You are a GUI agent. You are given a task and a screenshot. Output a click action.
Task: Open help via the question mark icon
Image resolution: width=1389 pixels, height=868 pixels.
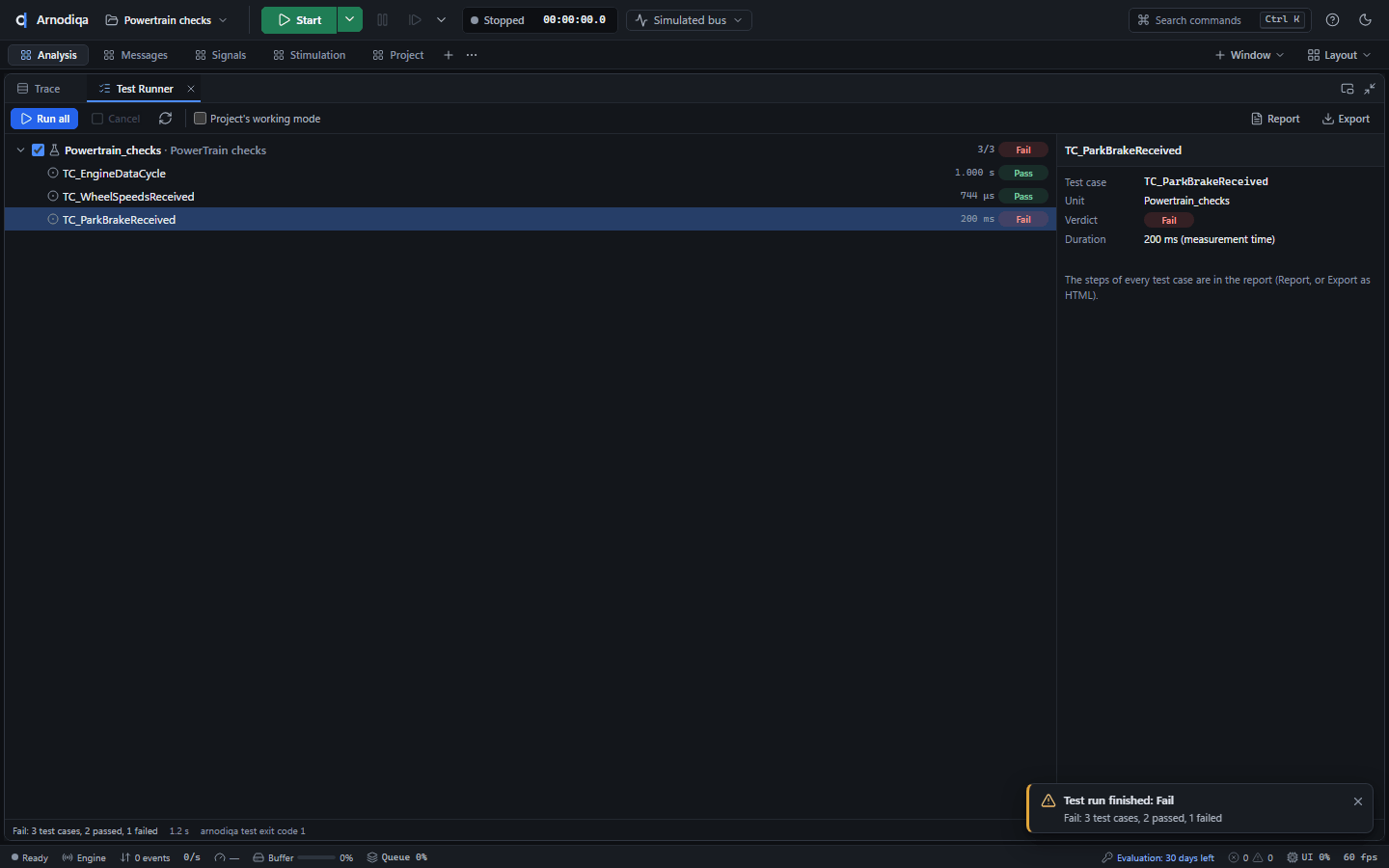coord(1333,20)
